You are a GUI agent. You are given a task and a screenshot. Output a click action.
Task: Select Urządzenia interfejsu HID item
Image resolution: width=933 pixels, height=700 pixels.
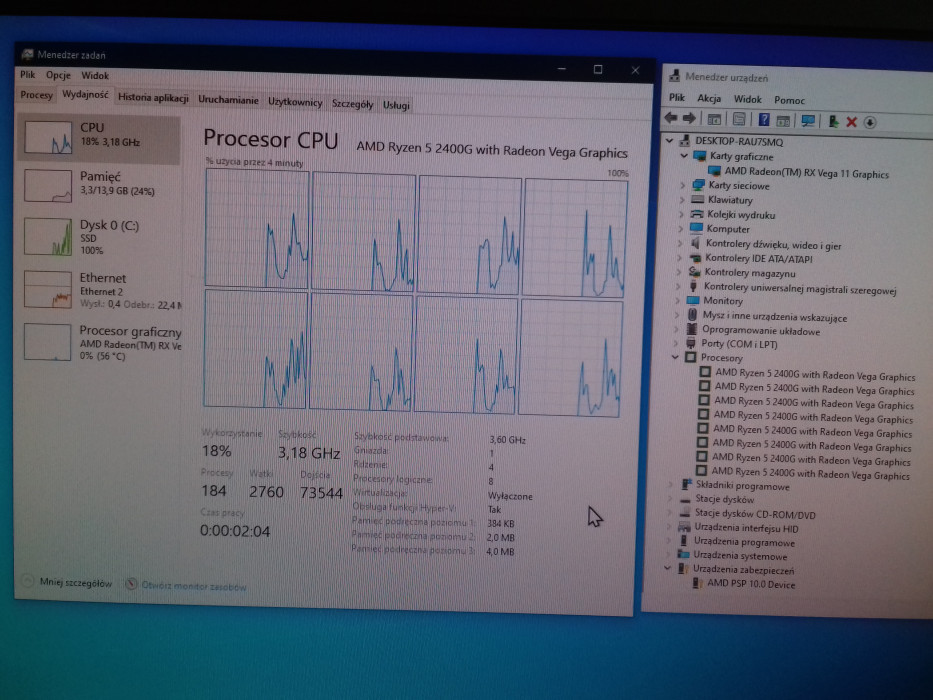746,528
